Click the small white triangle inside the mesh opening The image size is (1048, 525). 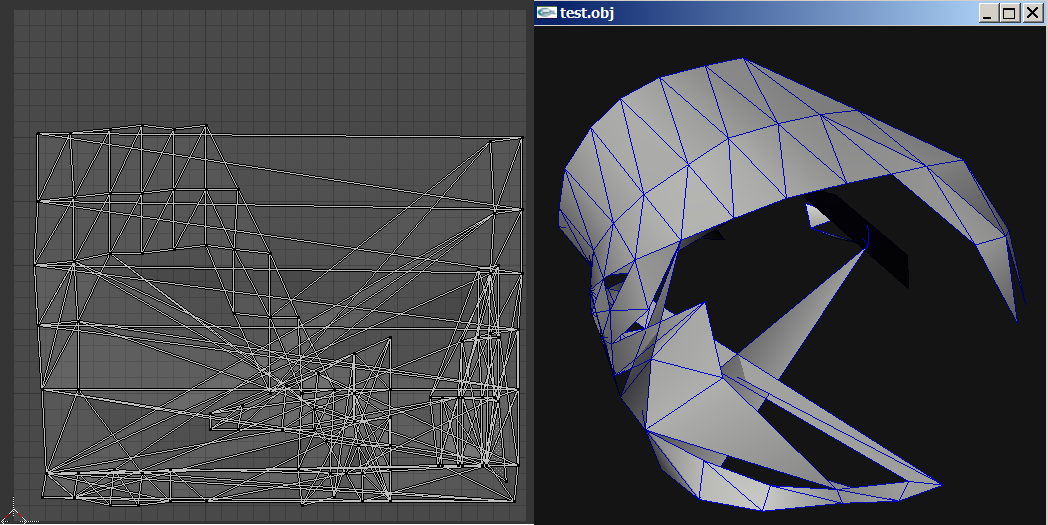point(817,215)
